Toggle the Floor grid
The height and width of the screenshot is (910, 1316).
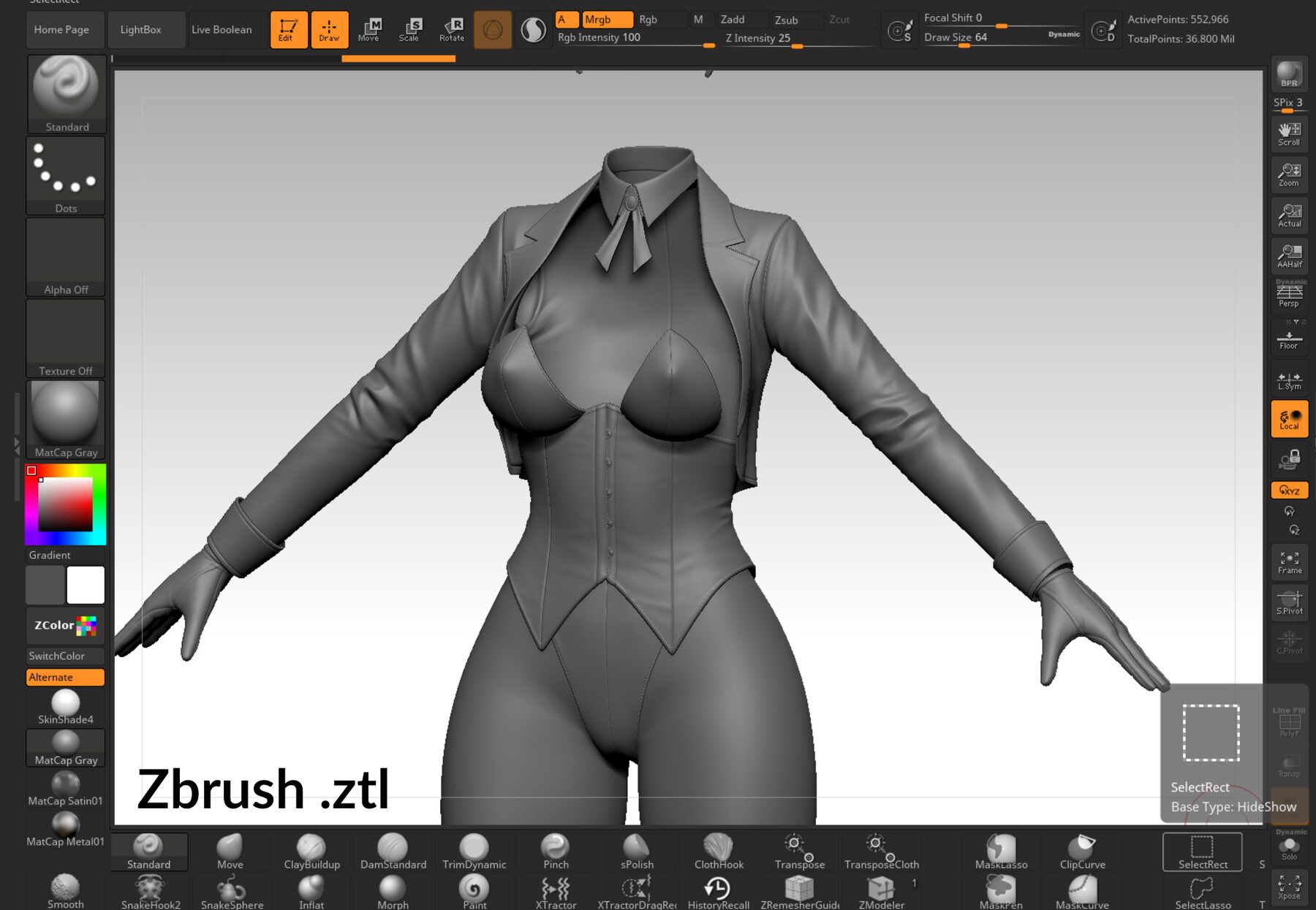pos(1289,337)
